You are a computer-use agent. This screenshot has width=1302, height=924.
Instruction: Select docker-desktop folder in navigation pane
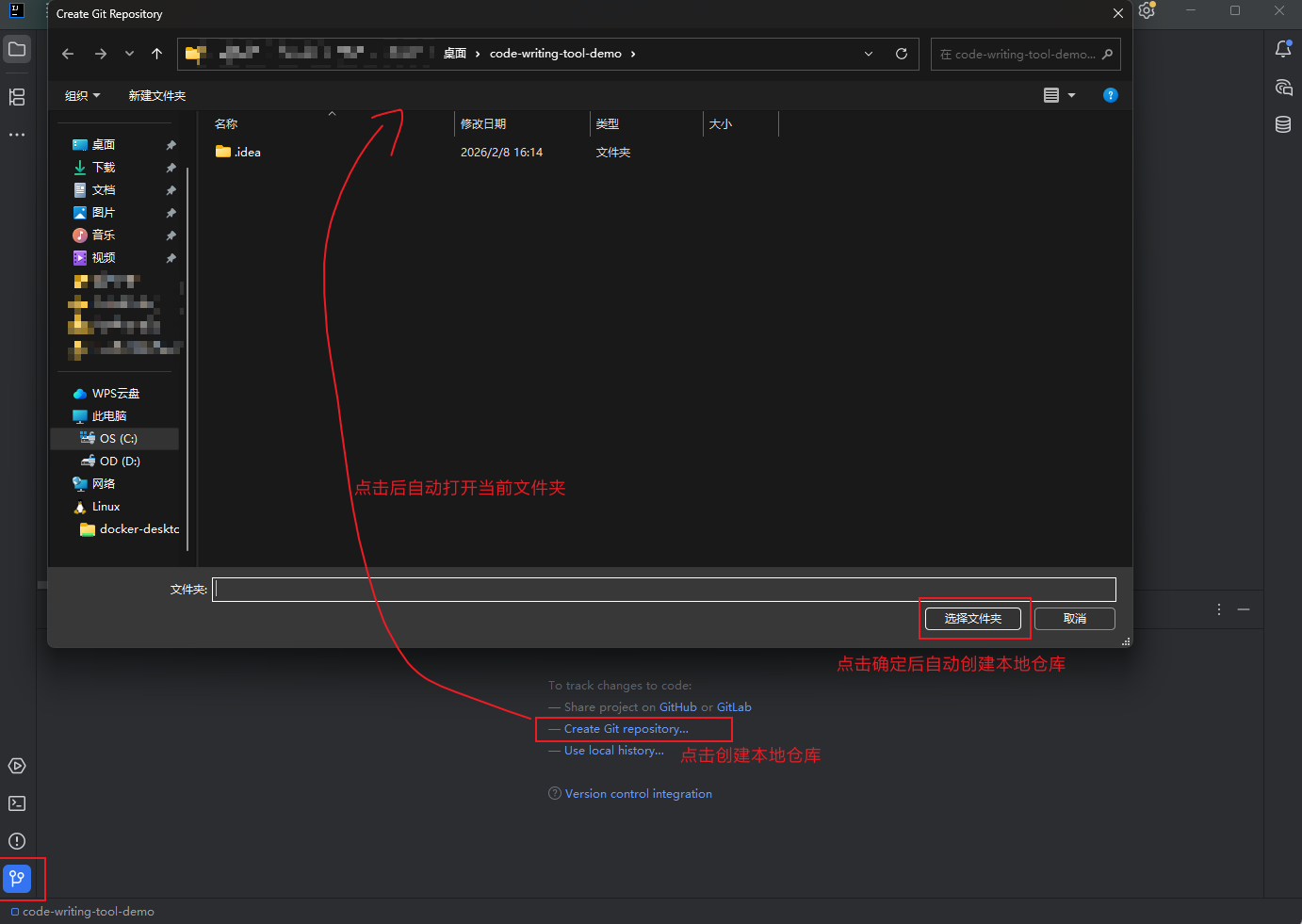click(x=138, y=528)
